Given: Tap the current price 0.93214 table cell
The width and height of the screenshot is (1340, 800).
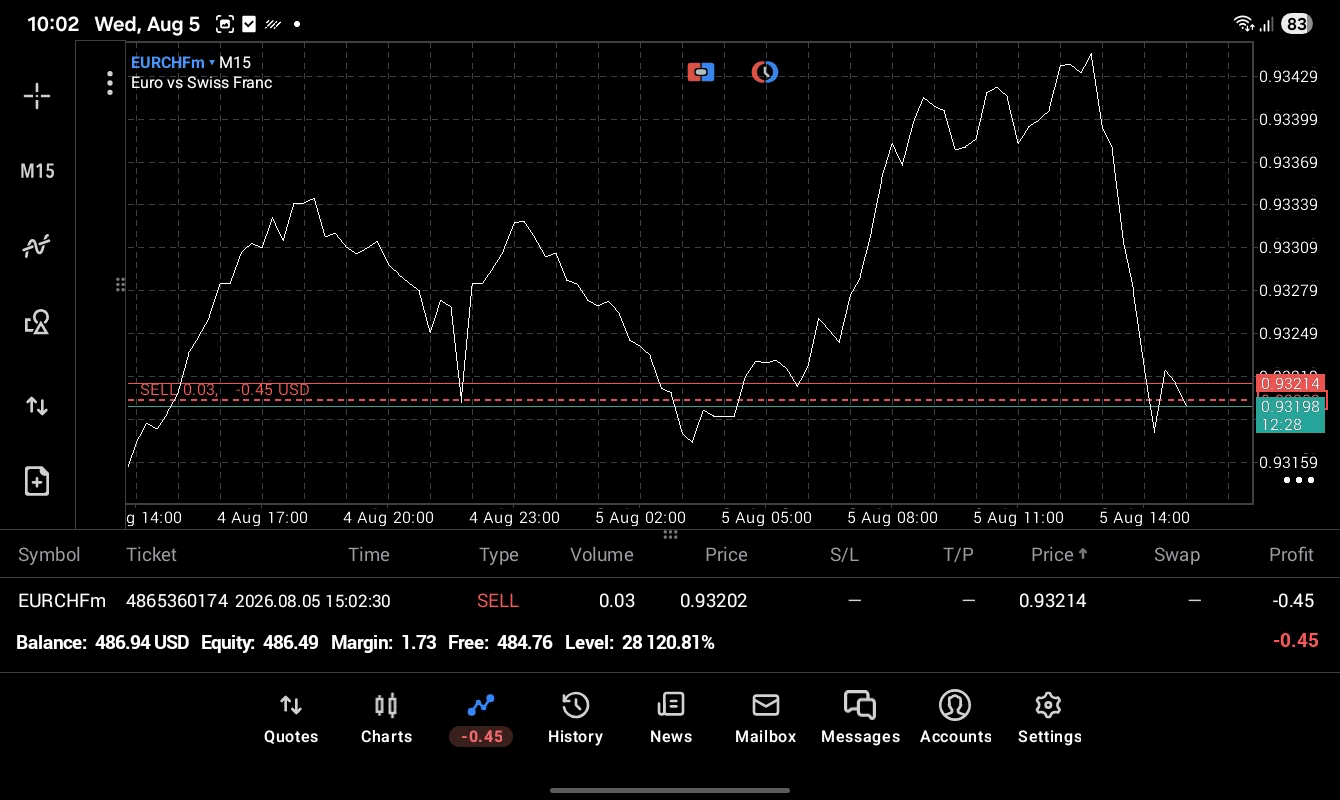Looking at the screenshot, I should [x=1053, y=601].
